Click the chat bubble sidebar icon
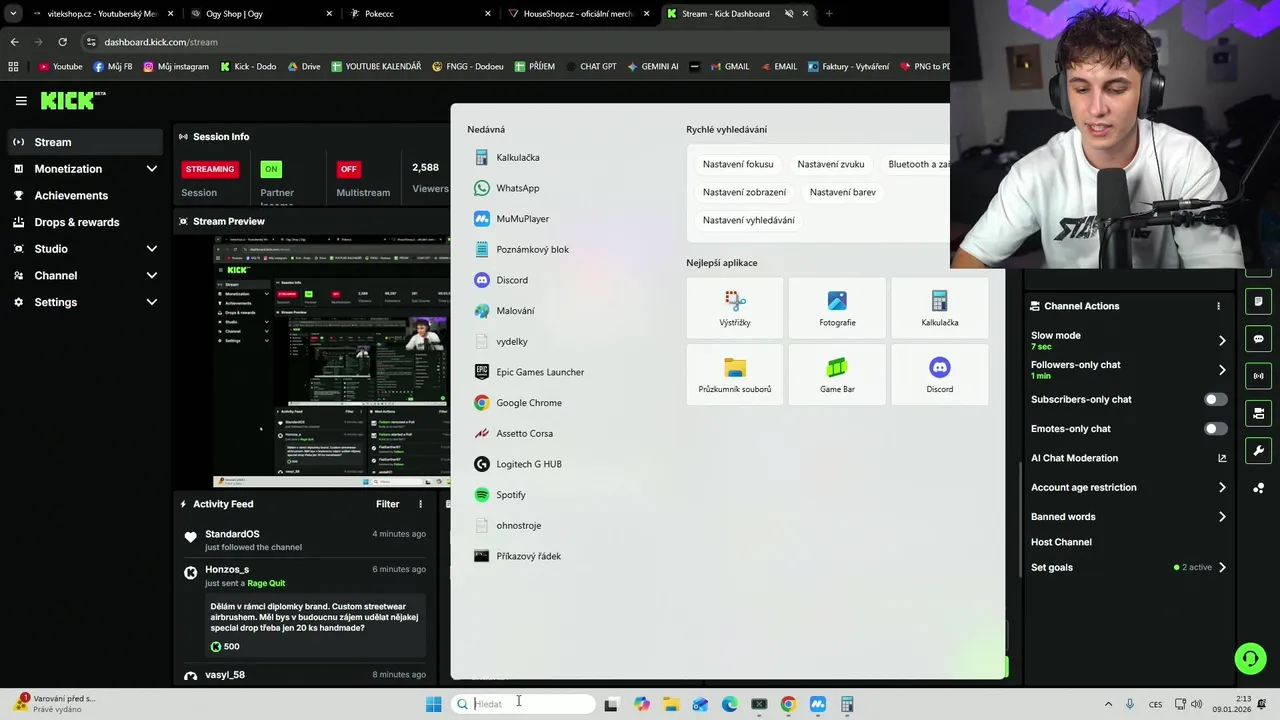Viewport: 1280px width, 720px height. [x=1258, y=339]
